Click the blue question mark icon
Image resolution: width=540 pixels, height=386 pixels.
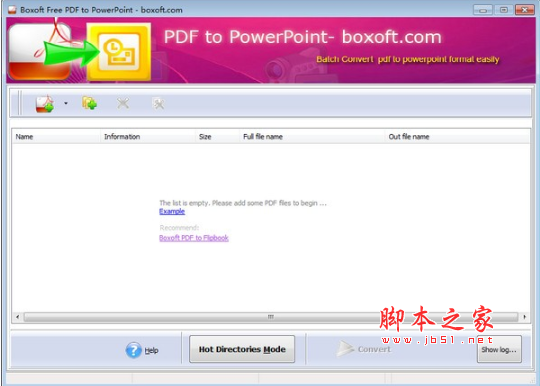pyautogui.click(x=134, y=350)
